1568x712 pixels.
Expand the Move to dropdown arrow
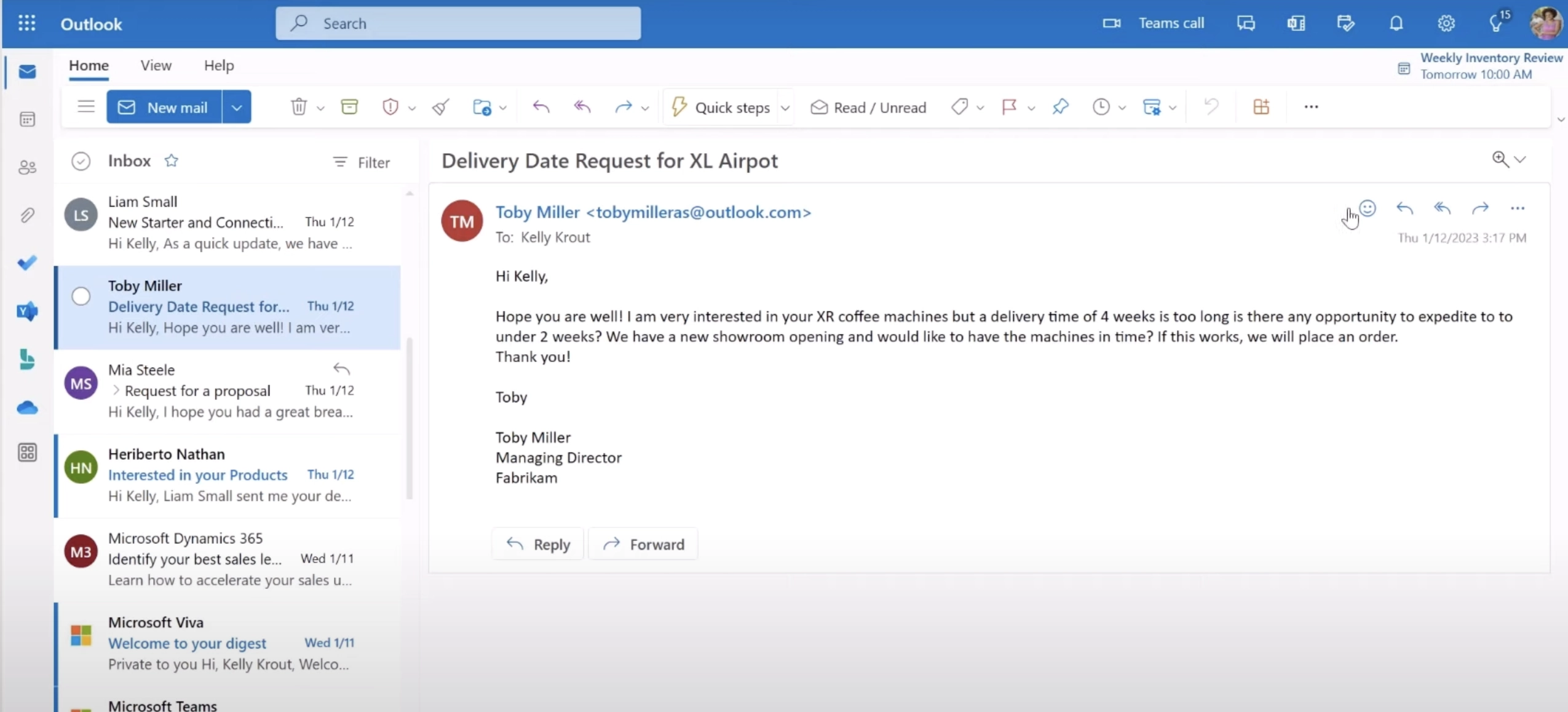coord(502,108)
